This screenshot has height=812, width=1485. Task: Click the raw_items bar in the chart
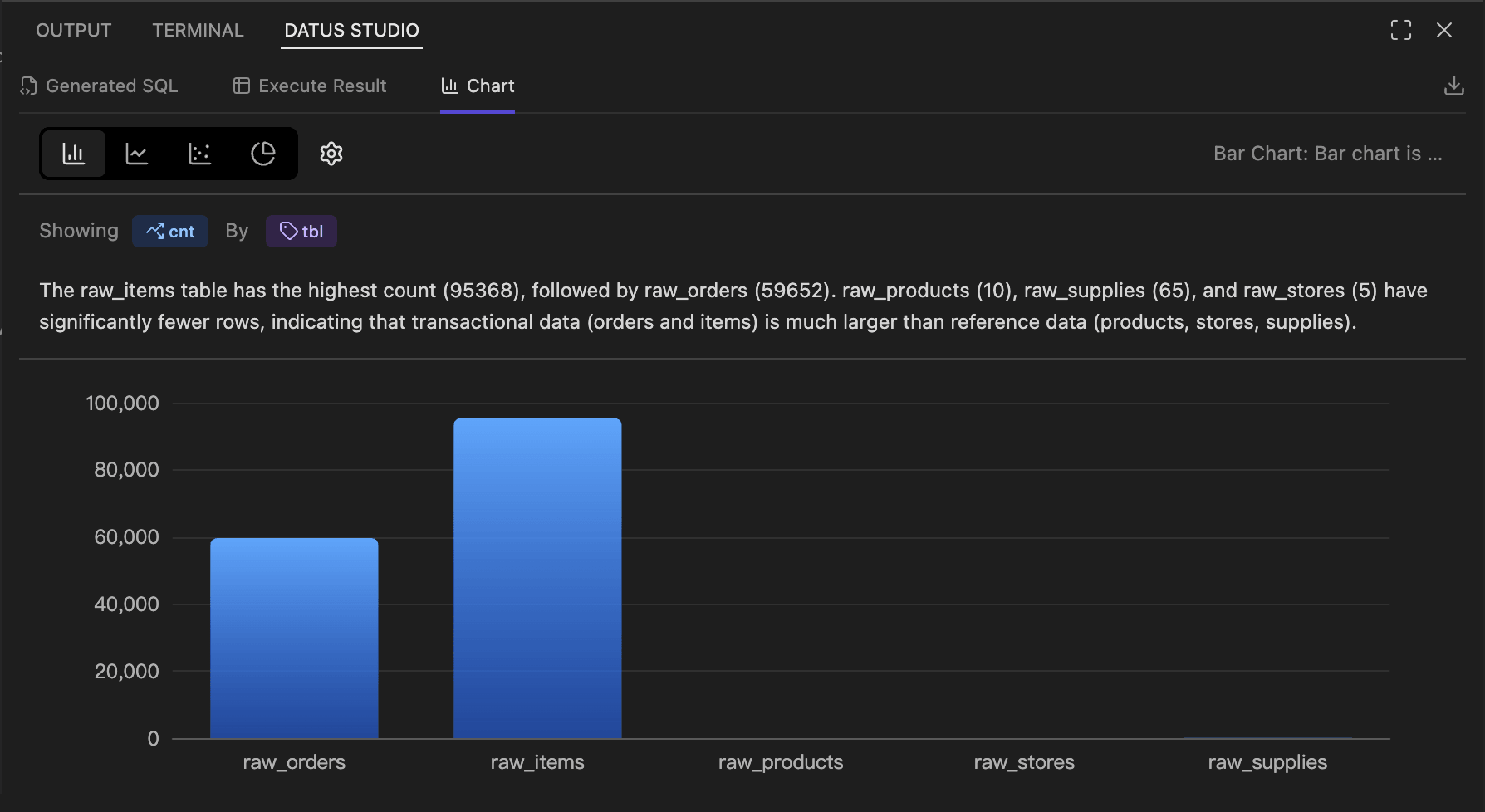(537, 579)
